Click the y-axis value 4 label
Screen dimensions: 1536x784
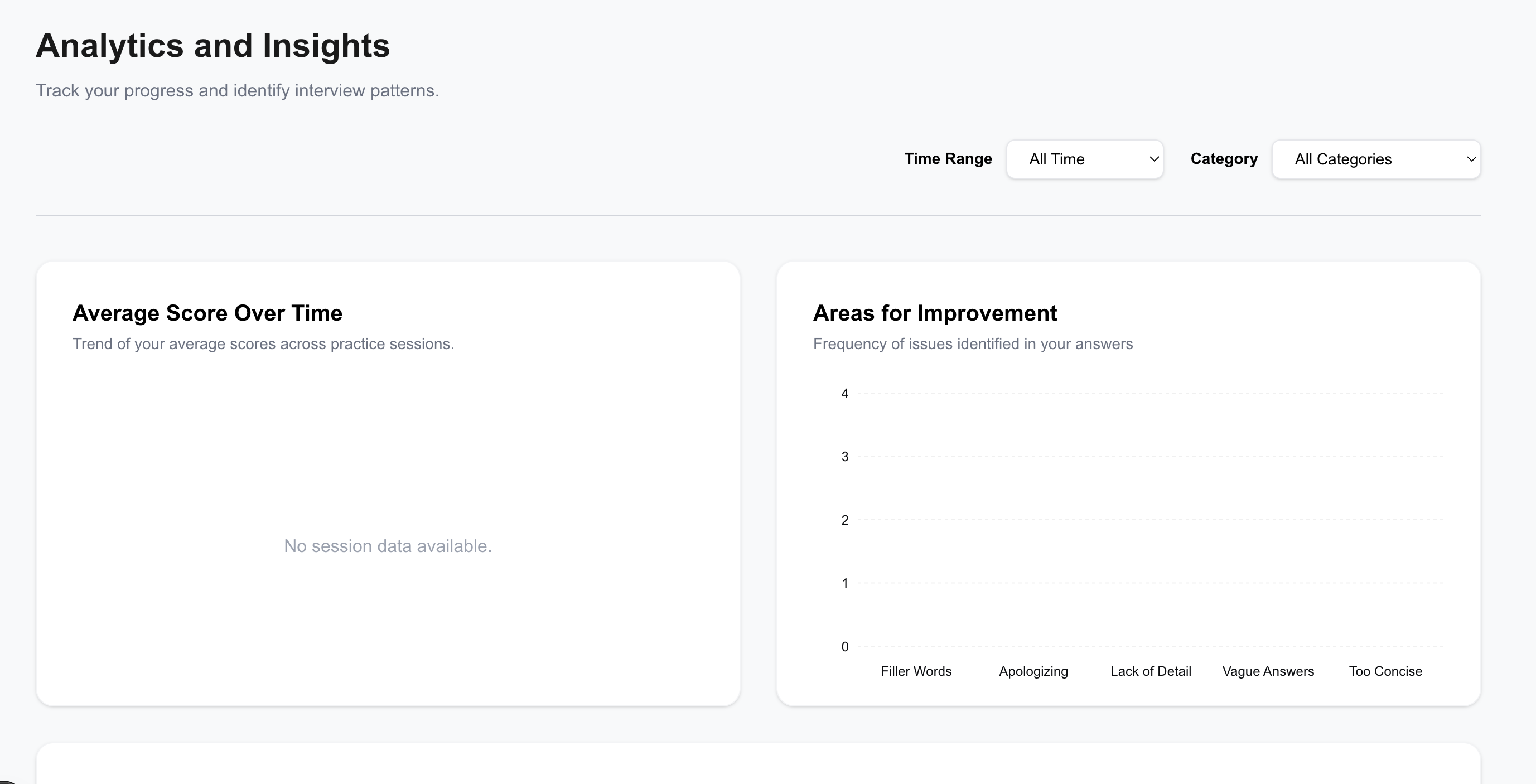pyautogui.click(x=844, y=394)
